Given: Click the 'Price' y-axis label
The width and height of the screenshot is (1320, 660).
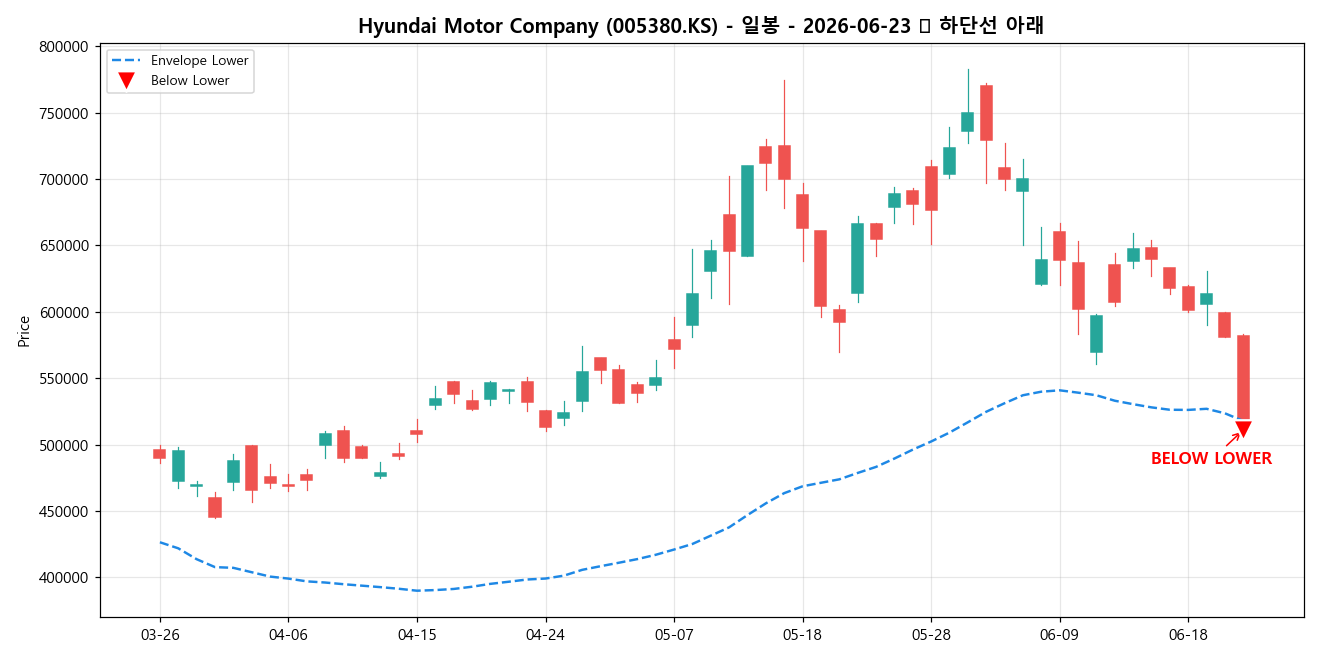Looking at the screenshot, I should coord(24,331).
